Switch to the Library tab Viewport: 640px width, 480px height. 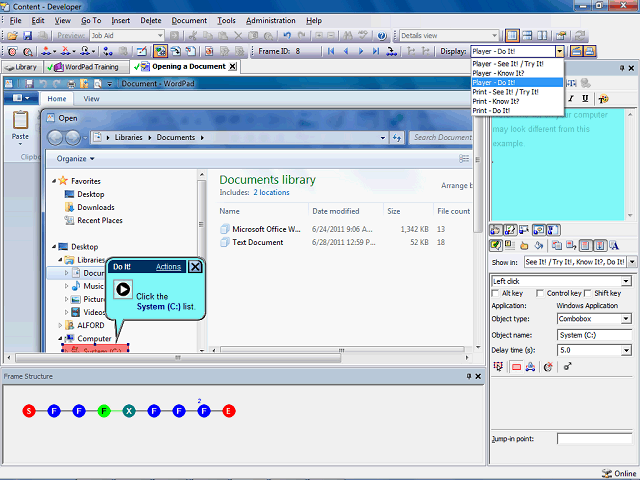[x=21, y=67]
